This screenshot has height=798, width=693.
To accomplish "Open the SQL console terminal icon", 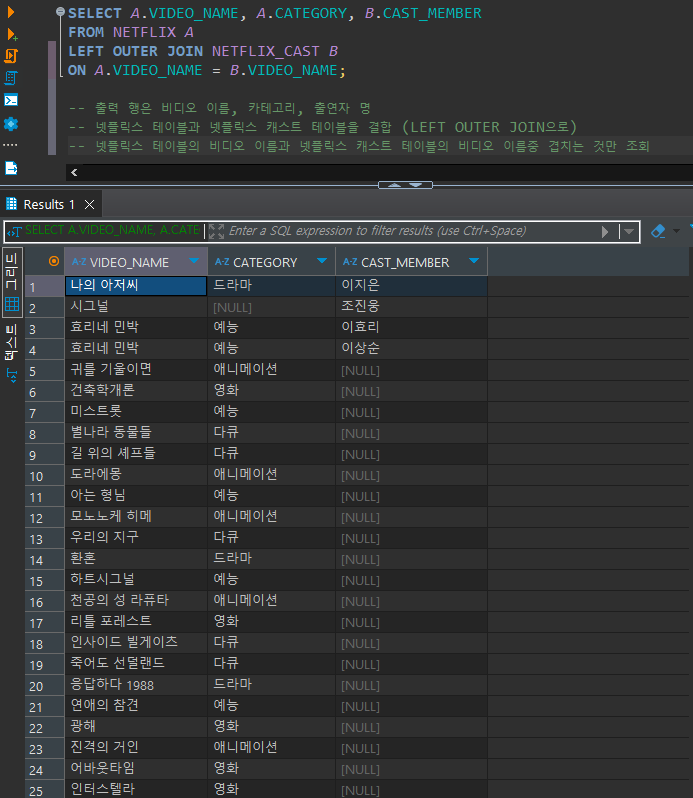I will coord(11,100).
